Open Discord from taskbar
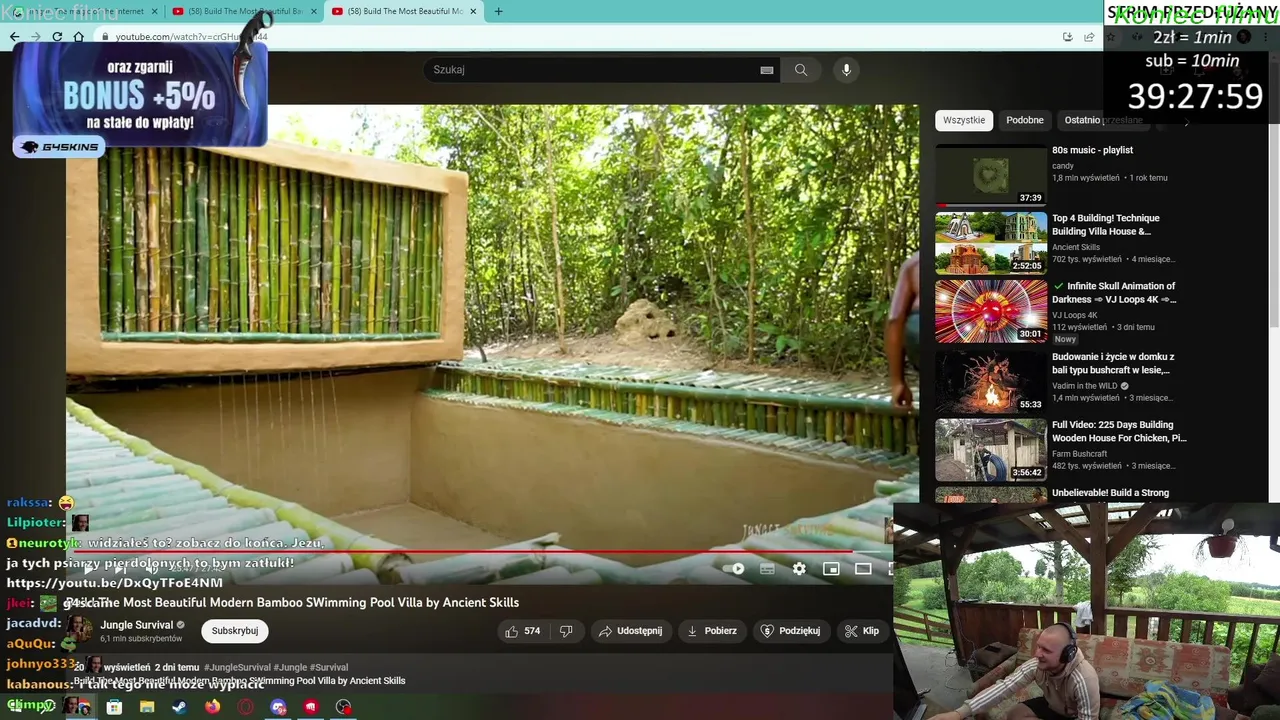This screenshot has height=720, width=1280. 279,707
